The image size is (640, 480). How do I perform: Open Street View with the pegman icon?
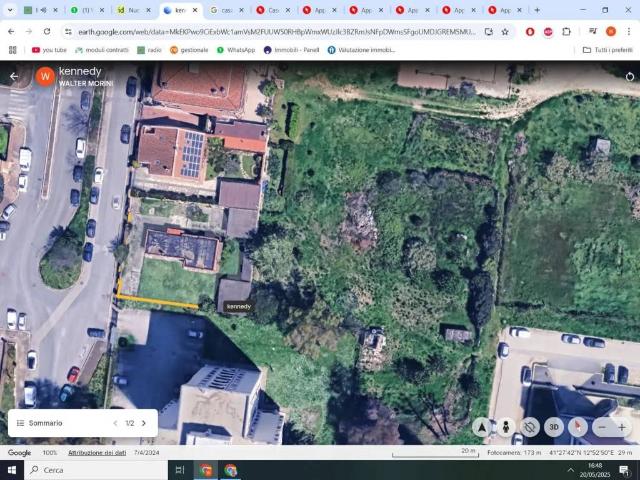pyautogui.click(x=506, y=427)
